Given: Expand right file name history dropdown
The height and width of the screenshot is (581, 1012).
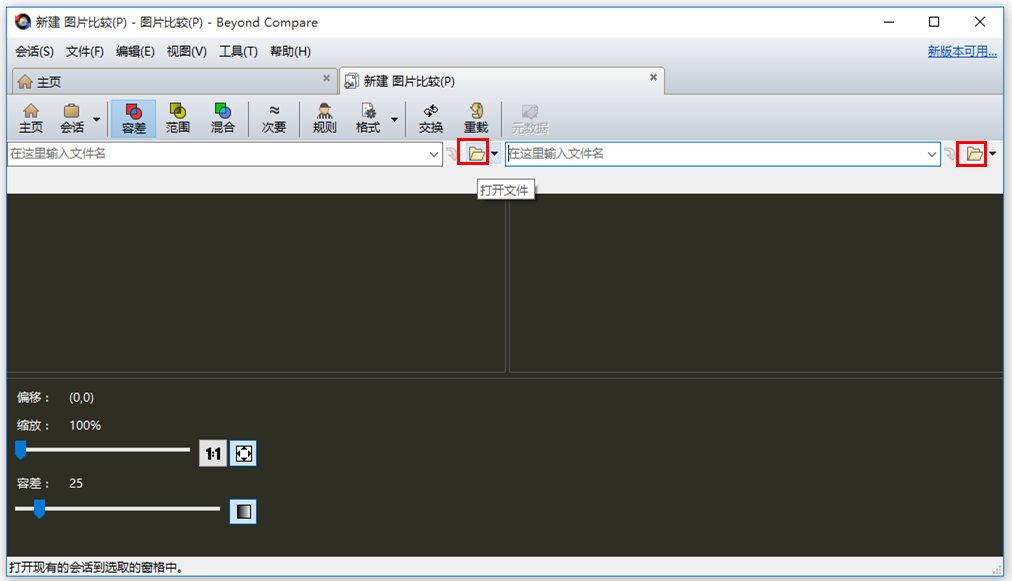Looking at the screenshot, I should click(931, 154).
